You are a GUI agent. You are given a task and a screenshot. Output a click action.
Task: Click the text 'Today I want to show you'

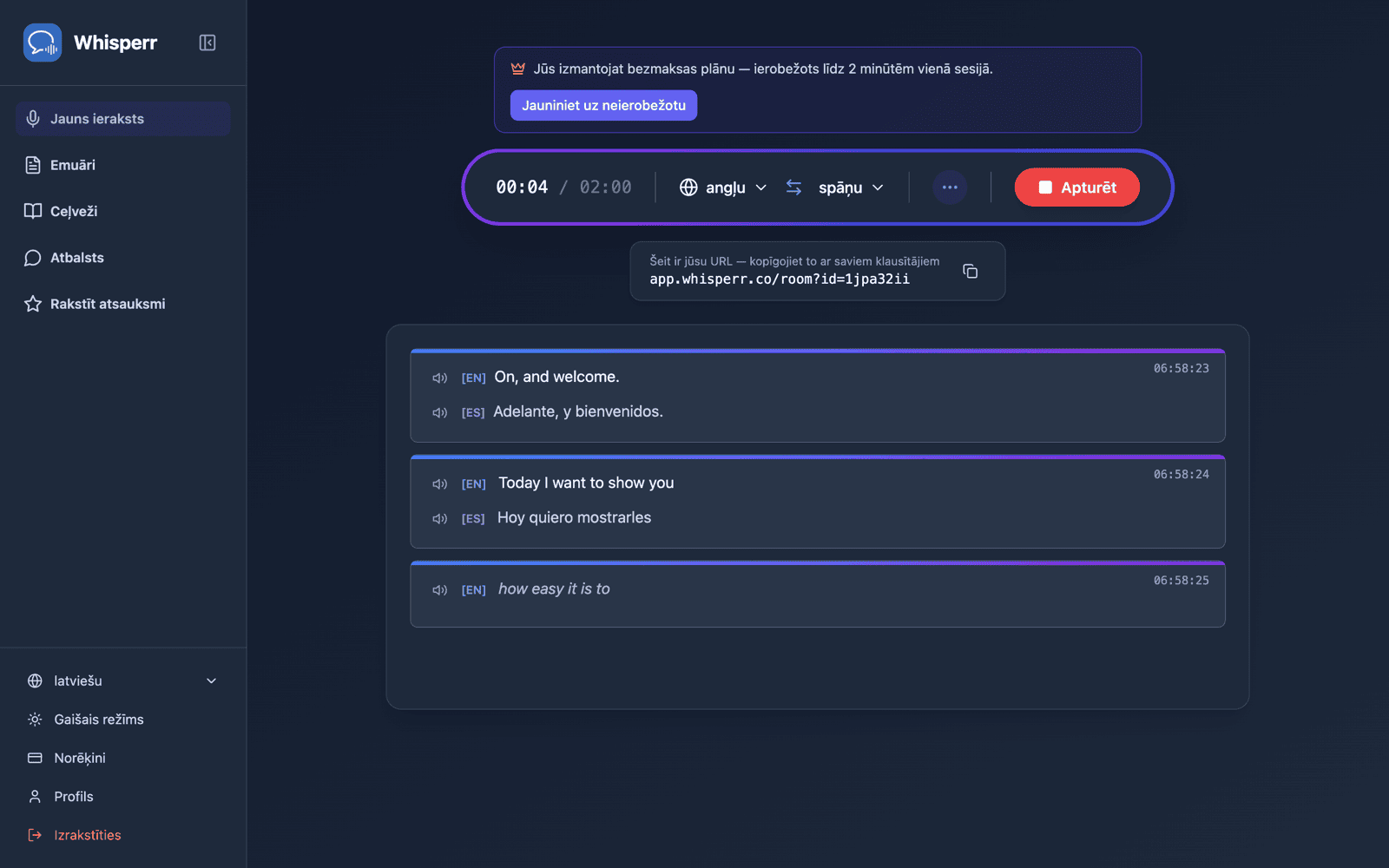coord(586,483)
